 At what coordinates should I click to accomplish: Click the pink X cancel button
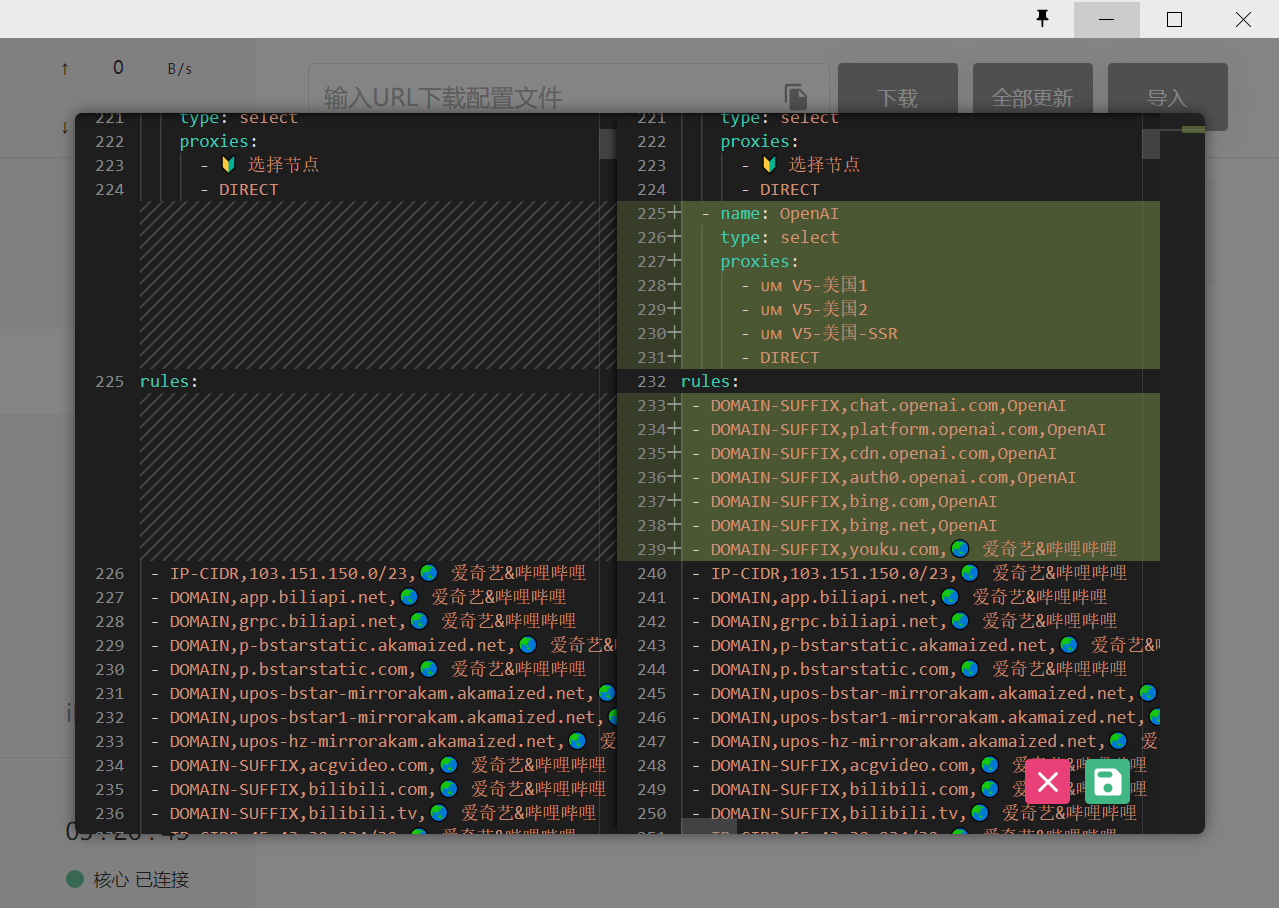tap(1047, 781)
